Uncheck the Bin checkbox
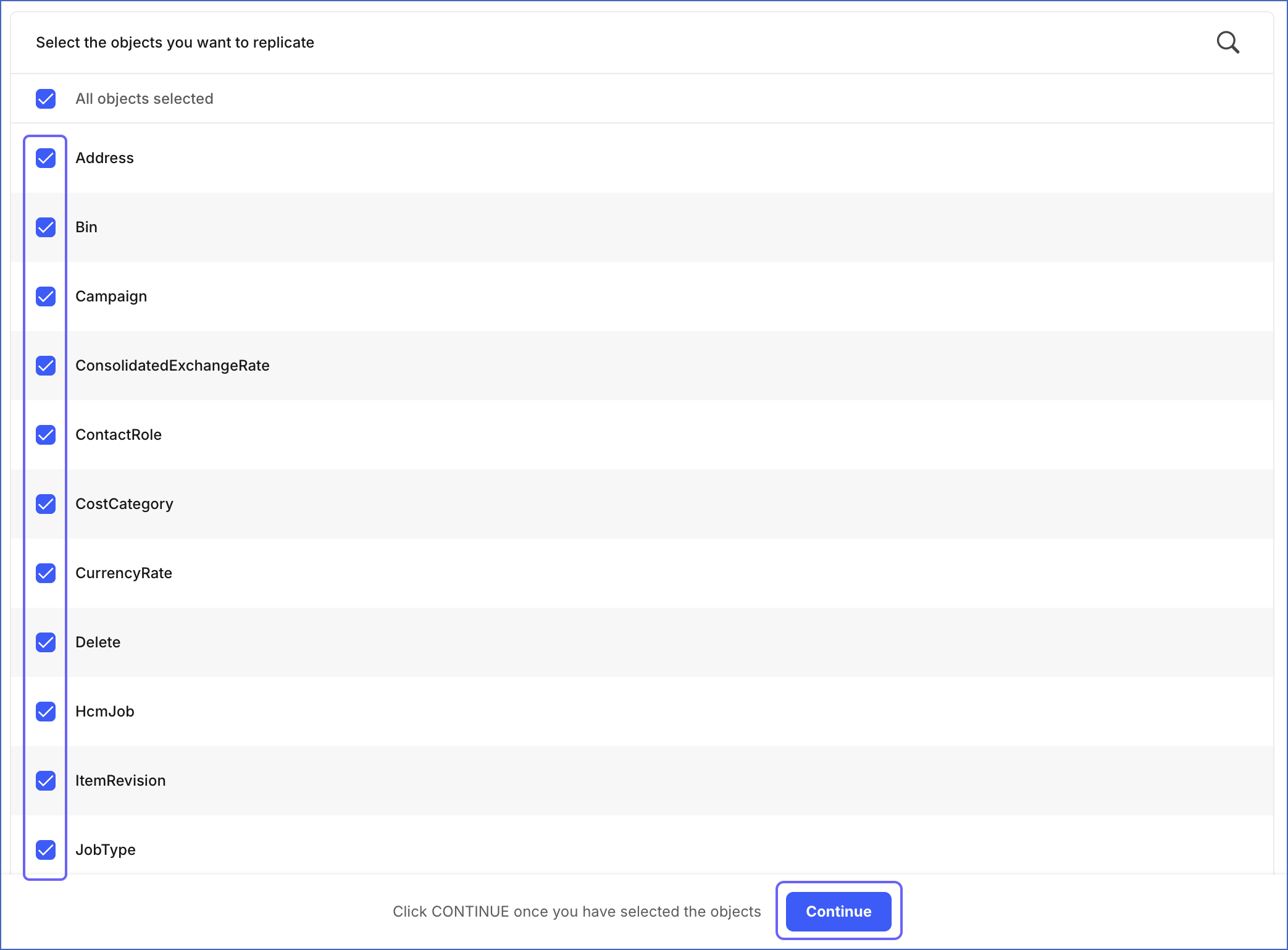This screenshot has width=1288, height=950. point(45,228)
